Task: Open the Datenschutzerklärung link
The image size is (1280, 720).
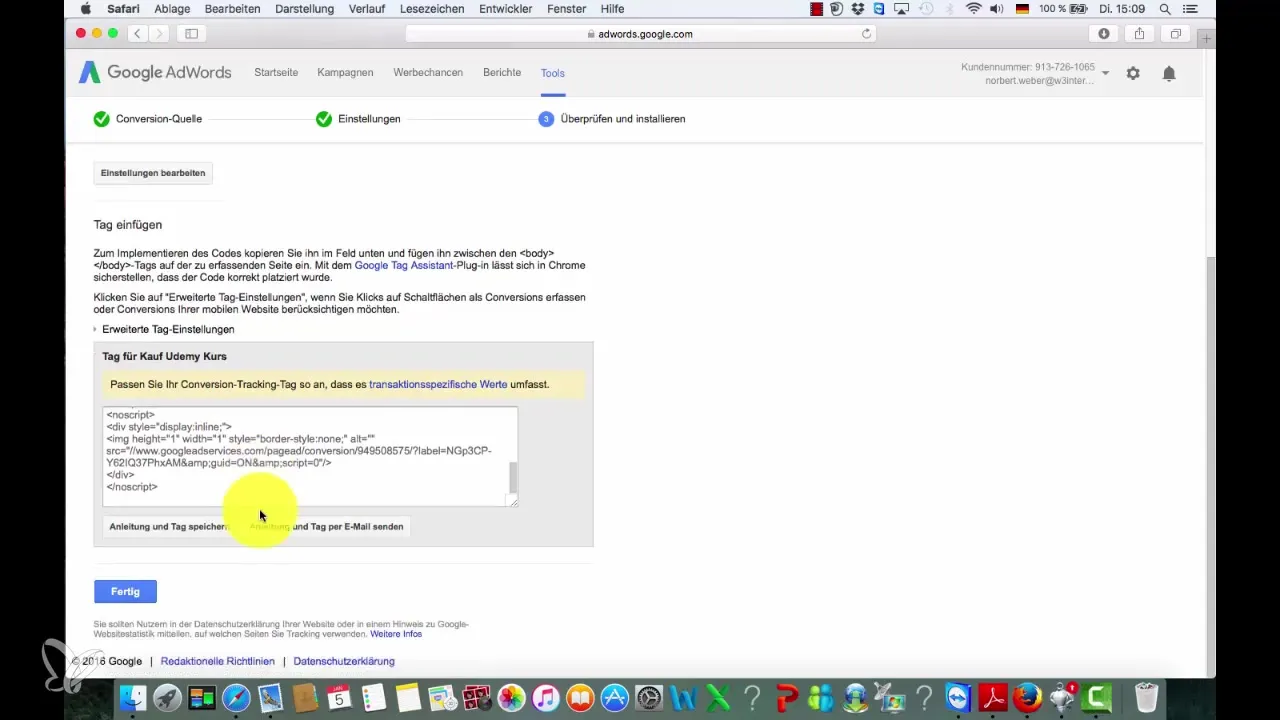Action: [344, 661]
